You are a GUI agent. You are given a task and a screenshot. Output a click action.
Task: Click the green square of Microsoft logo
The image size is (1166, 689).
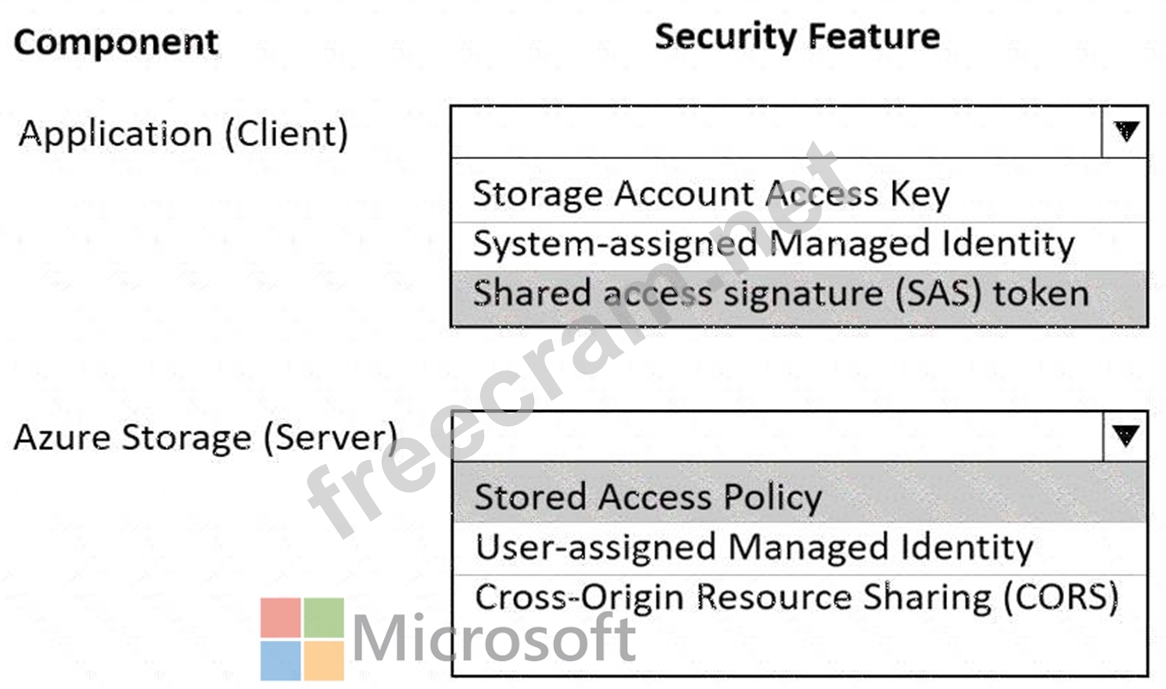pyautogui.click(x=324, y=618)
